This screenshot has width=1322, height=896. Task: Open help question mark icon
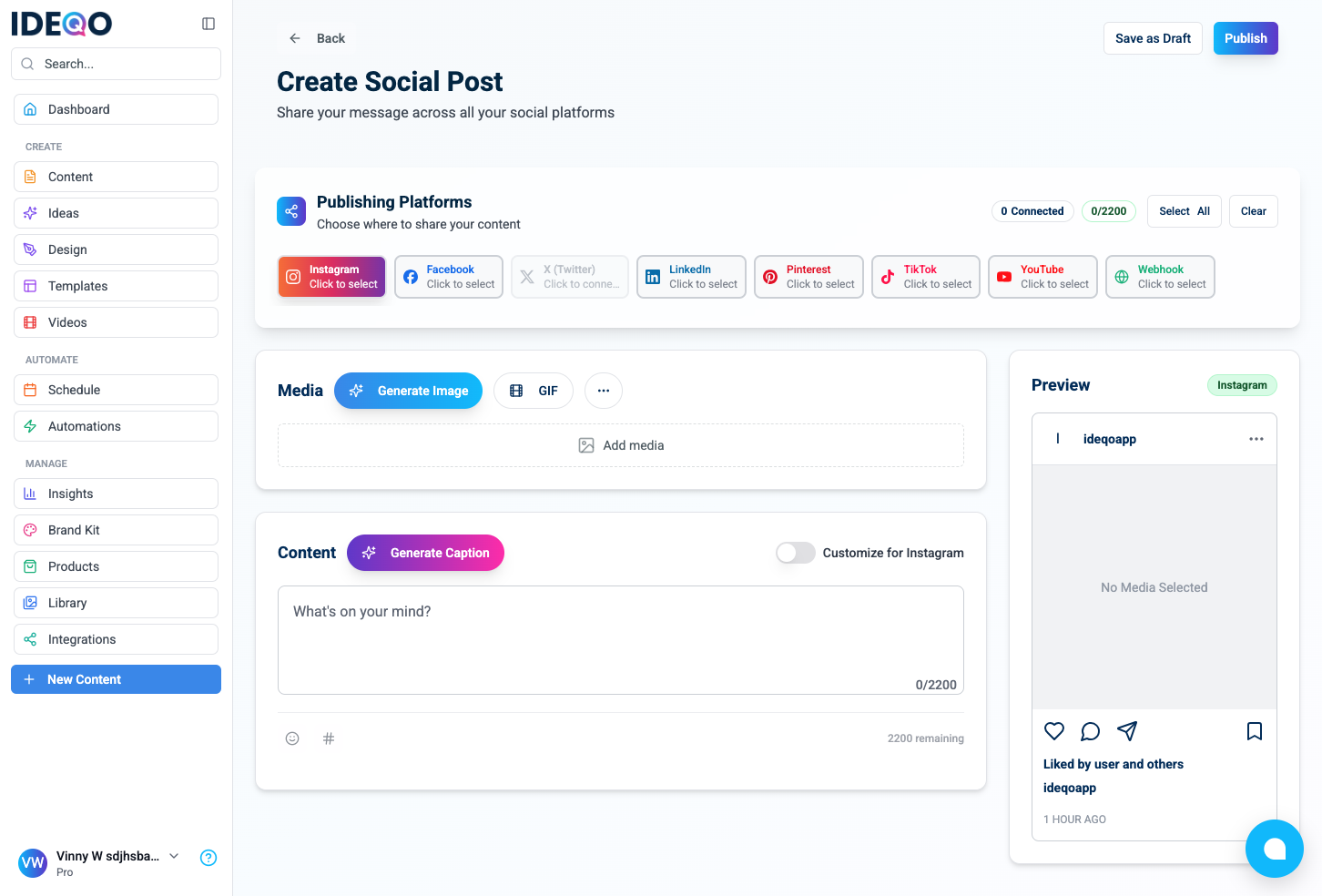tap(208, 858)
